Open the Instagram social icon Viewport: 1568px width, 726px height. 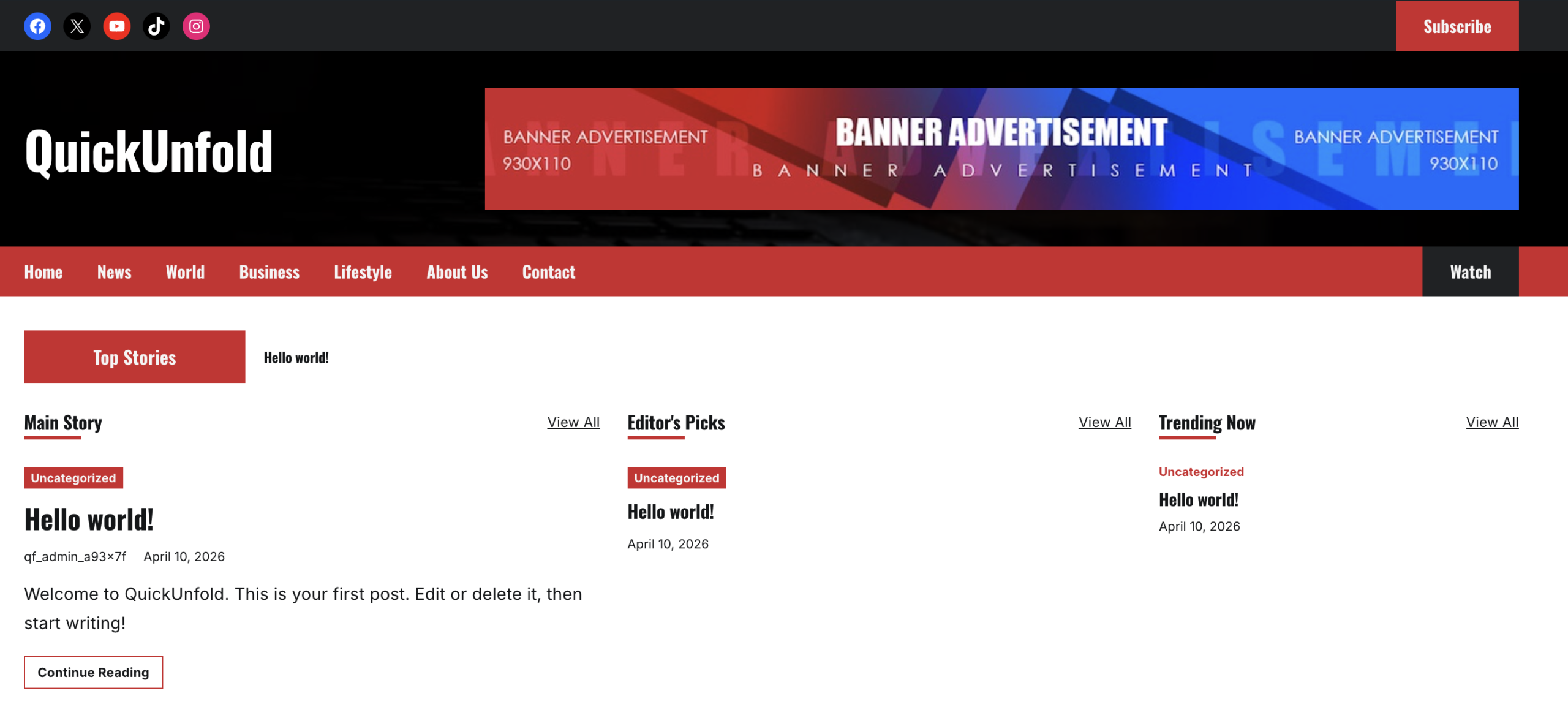click(196, 26)
